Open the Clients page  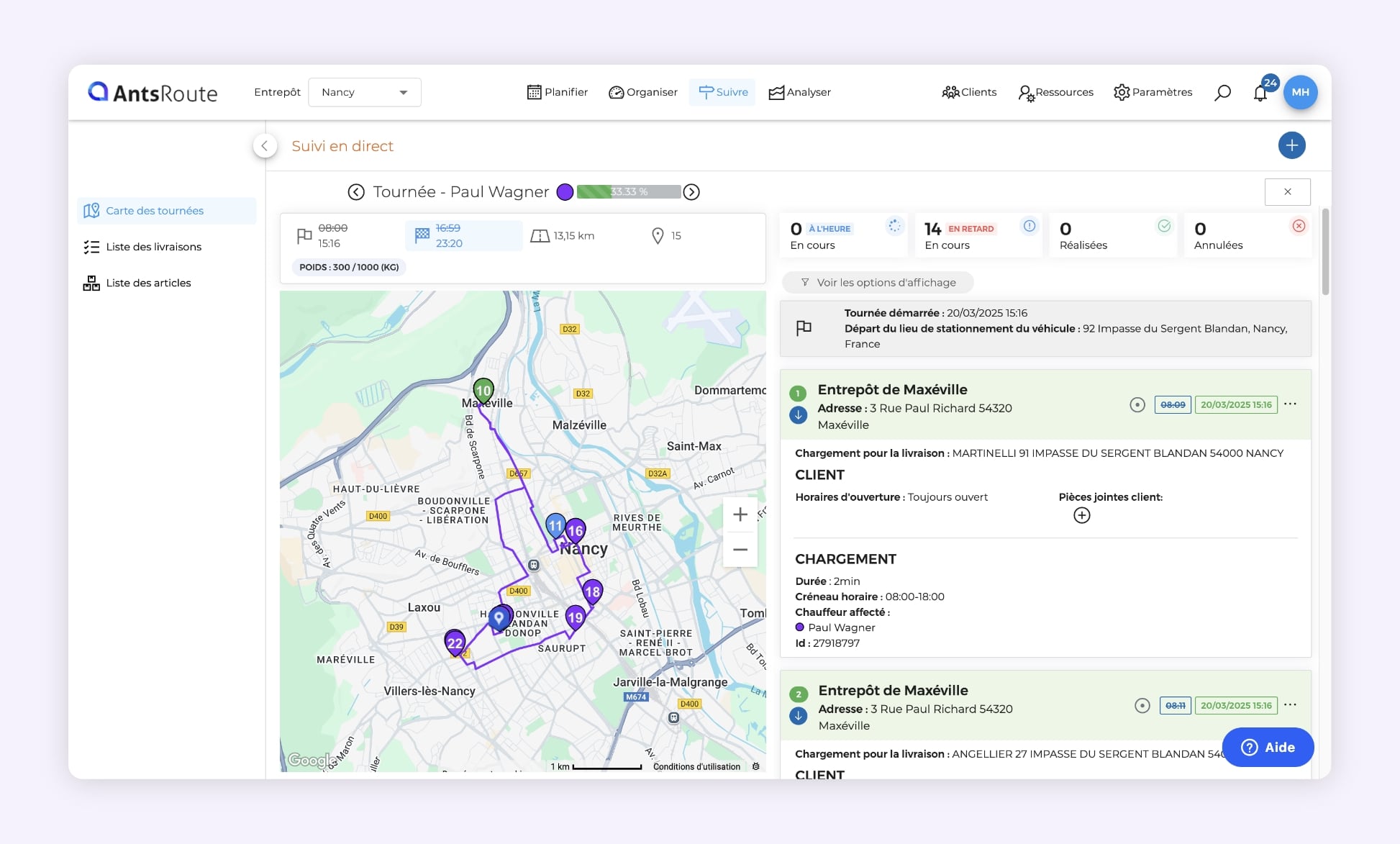click(969, 92)
